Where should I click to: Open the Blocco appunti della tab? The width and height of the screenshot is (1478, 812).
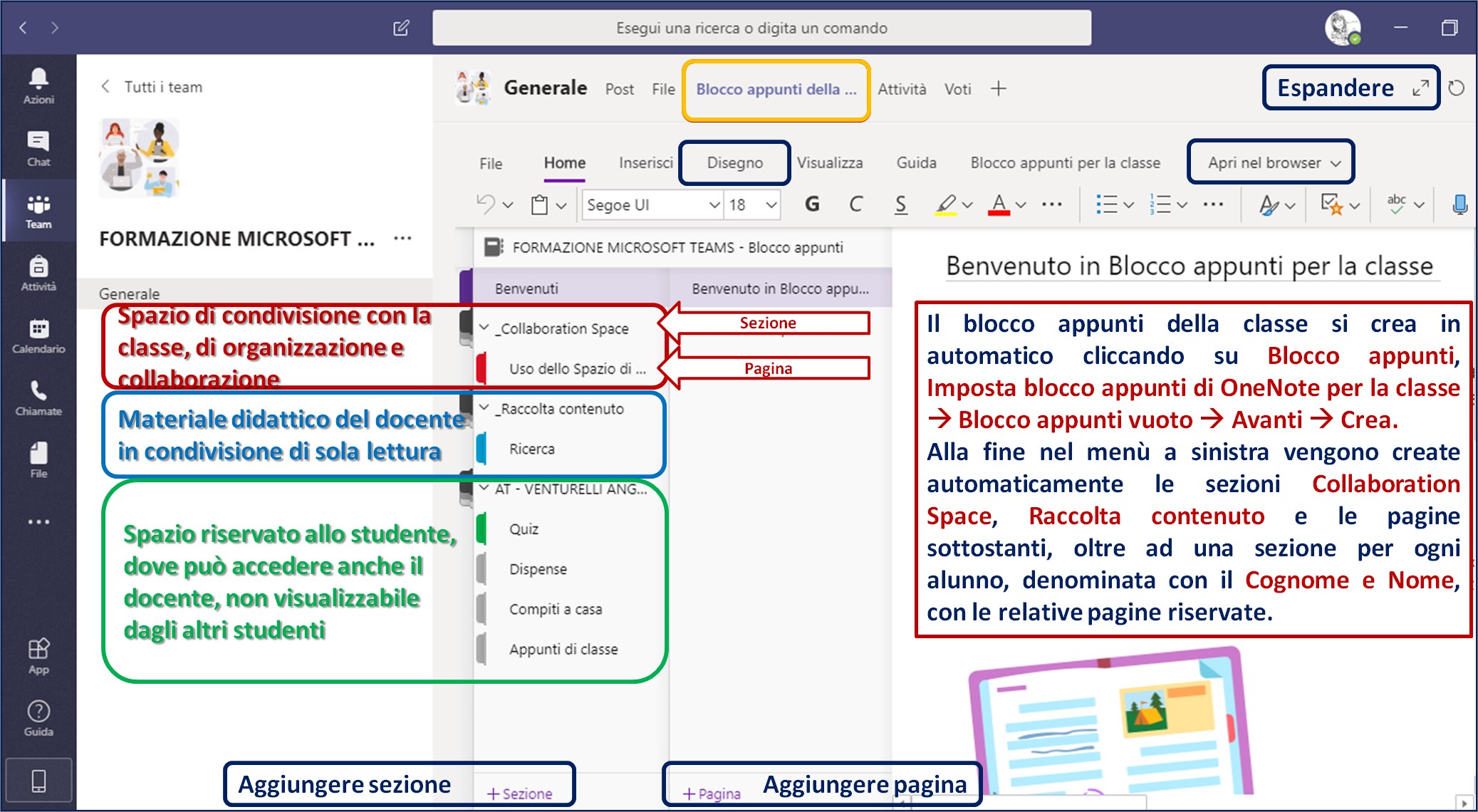click(776, 89)
